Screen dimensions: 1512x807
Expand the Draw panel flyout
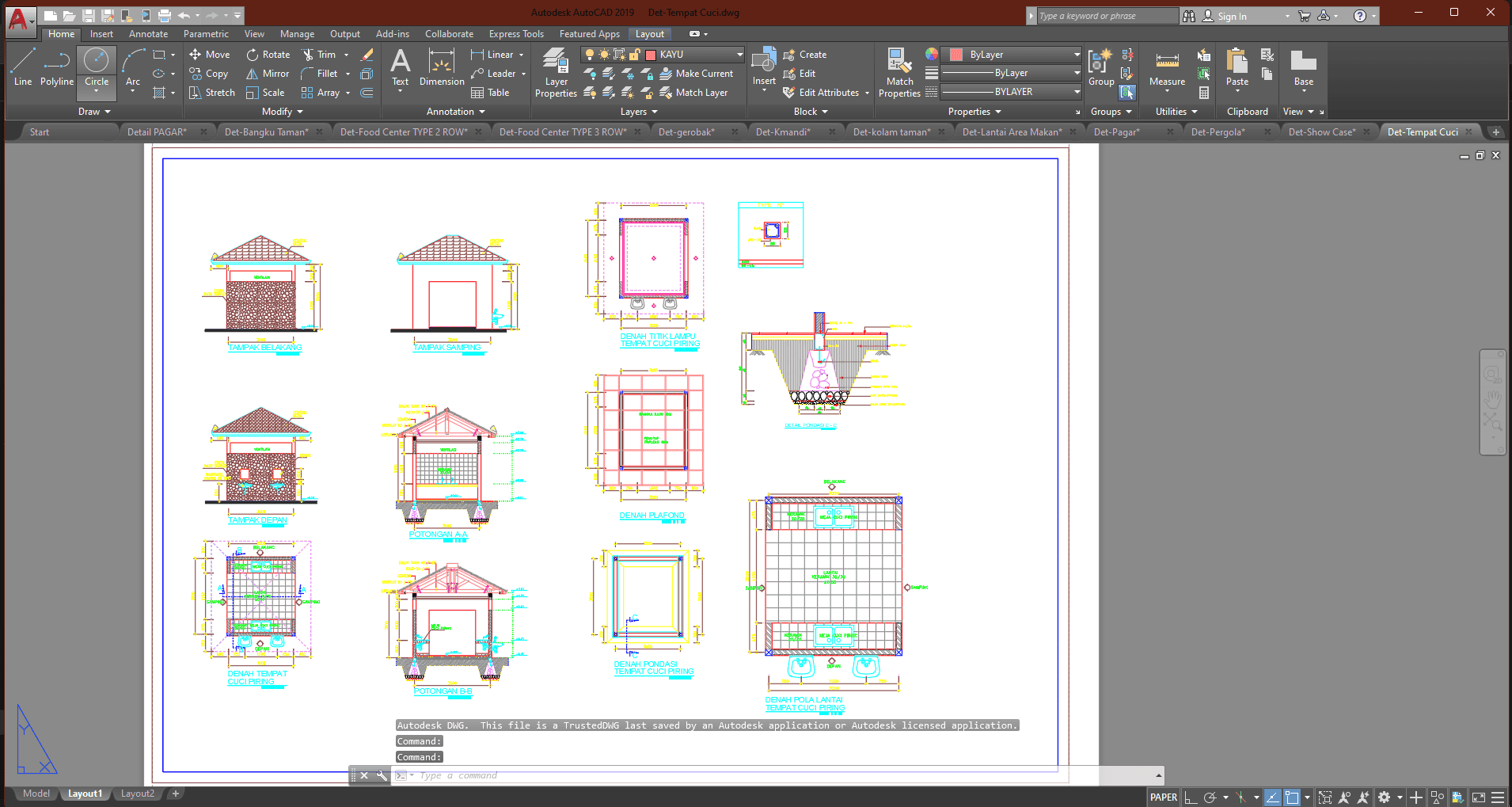tap(94, 112)
